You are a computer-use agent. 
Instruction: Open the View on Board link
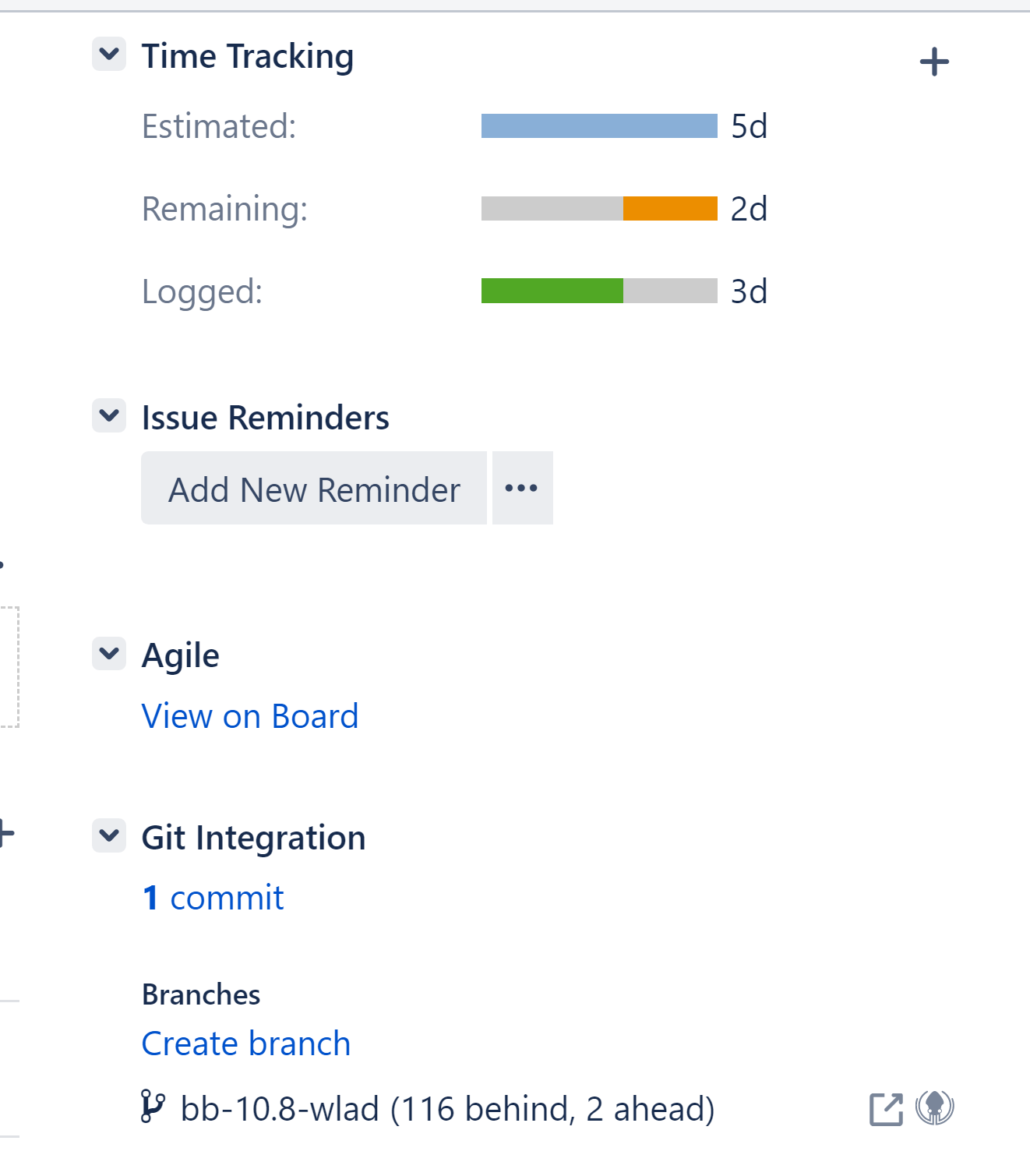click(x=250, y=716)
